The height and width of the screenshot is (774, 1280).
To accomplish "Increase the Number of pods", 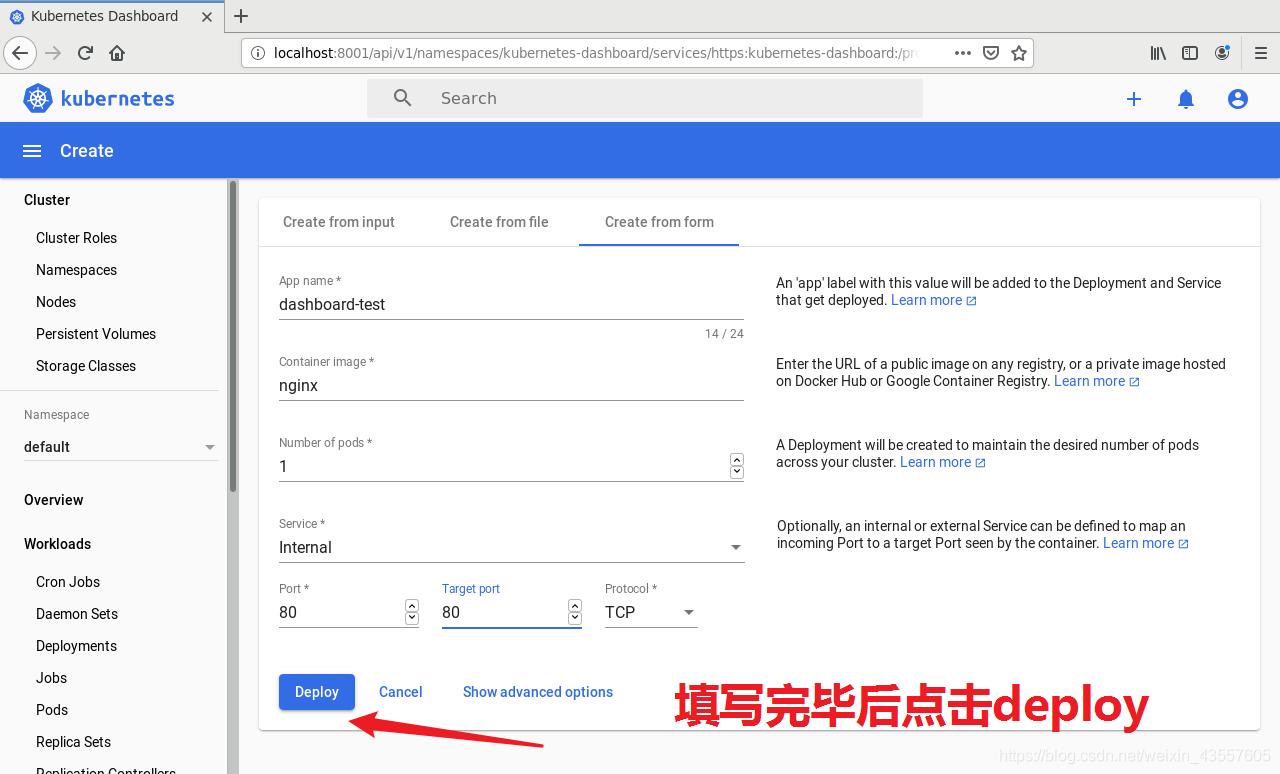I will [737, 460].
